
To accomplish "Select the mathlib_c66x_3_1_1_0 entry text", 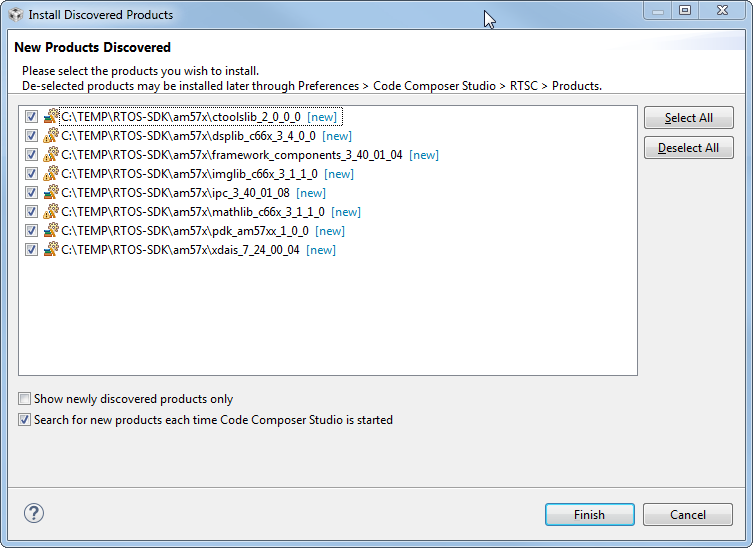I will [x=193, y=212].
